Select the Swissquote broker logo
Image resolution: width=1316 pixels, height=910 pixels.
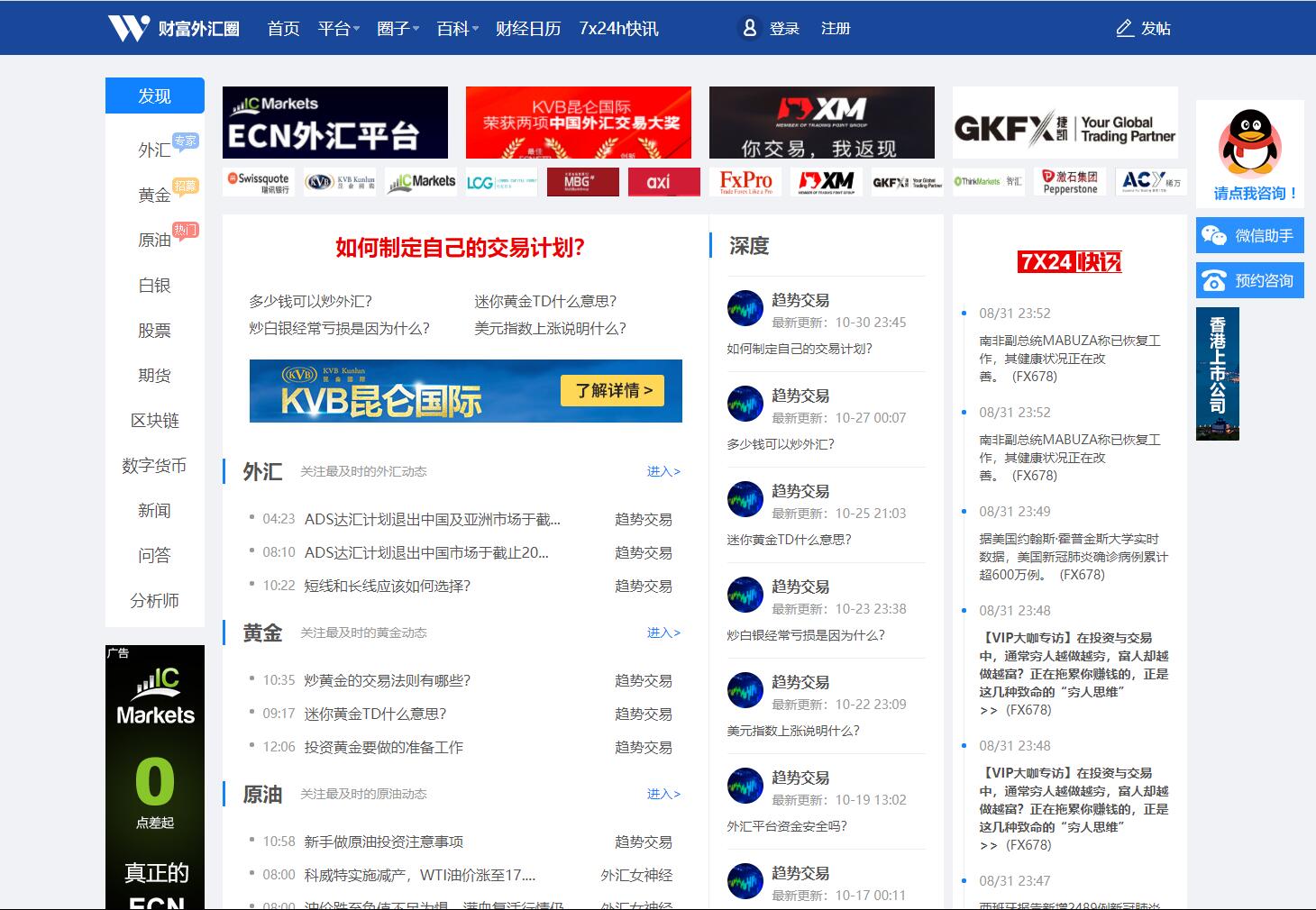coord(258,182)
